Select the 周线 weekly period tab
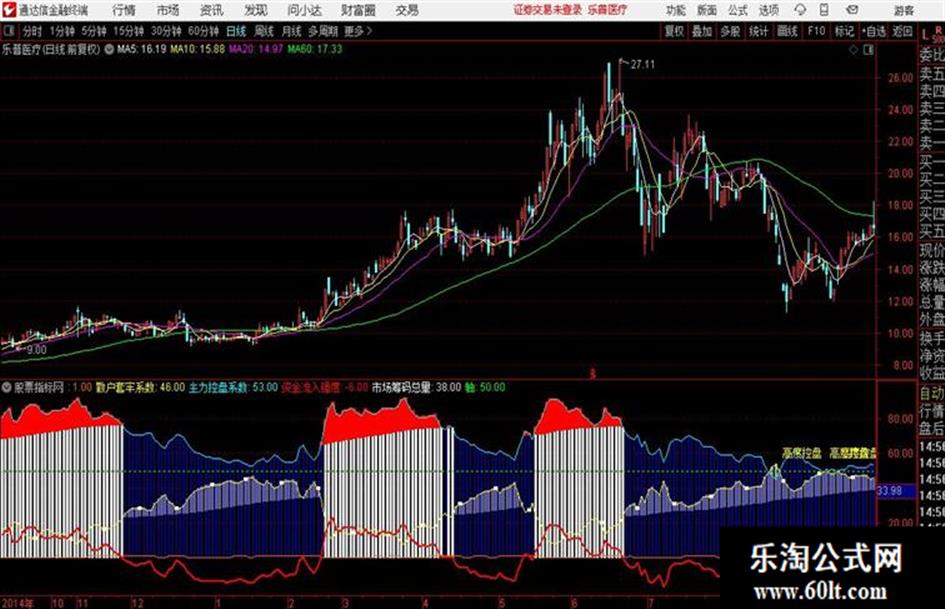 [264, 31]
